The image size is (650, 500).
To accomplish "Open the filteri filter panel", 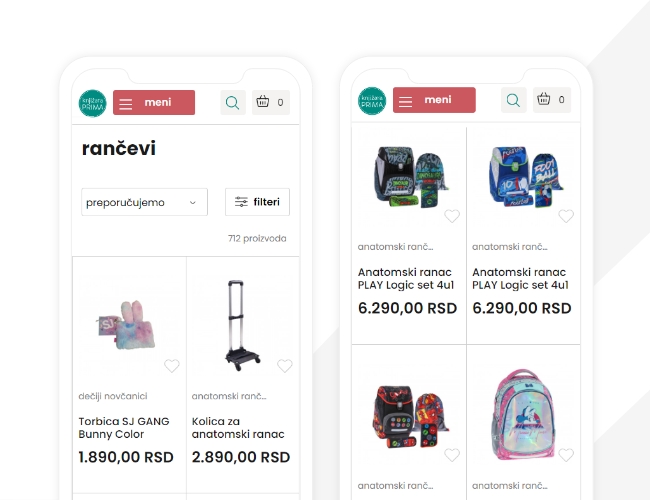I will pyautogui.click(x=257, y=202).
